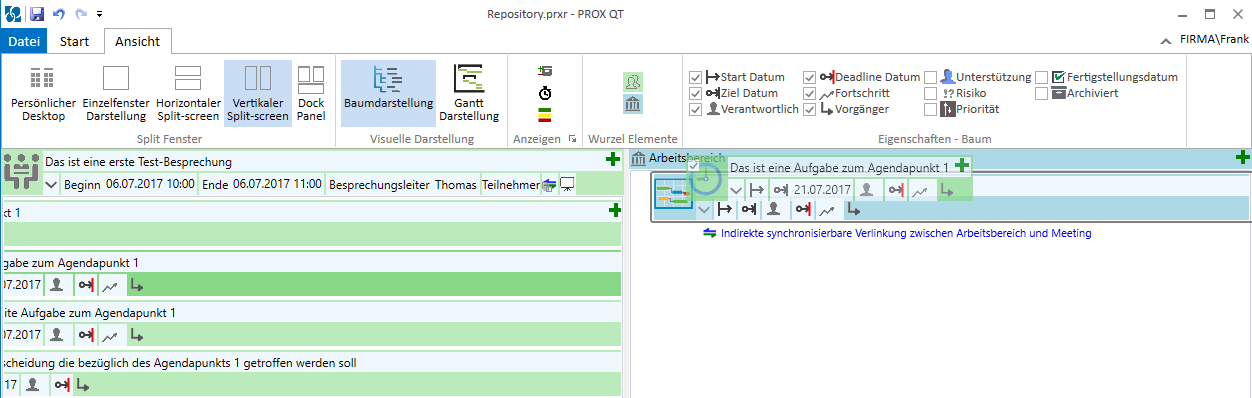Screen dimensions: 1252x398
Task: Open the Indirekte synchronisierbare Verlinkung link
Action: [x=906, y=233]
